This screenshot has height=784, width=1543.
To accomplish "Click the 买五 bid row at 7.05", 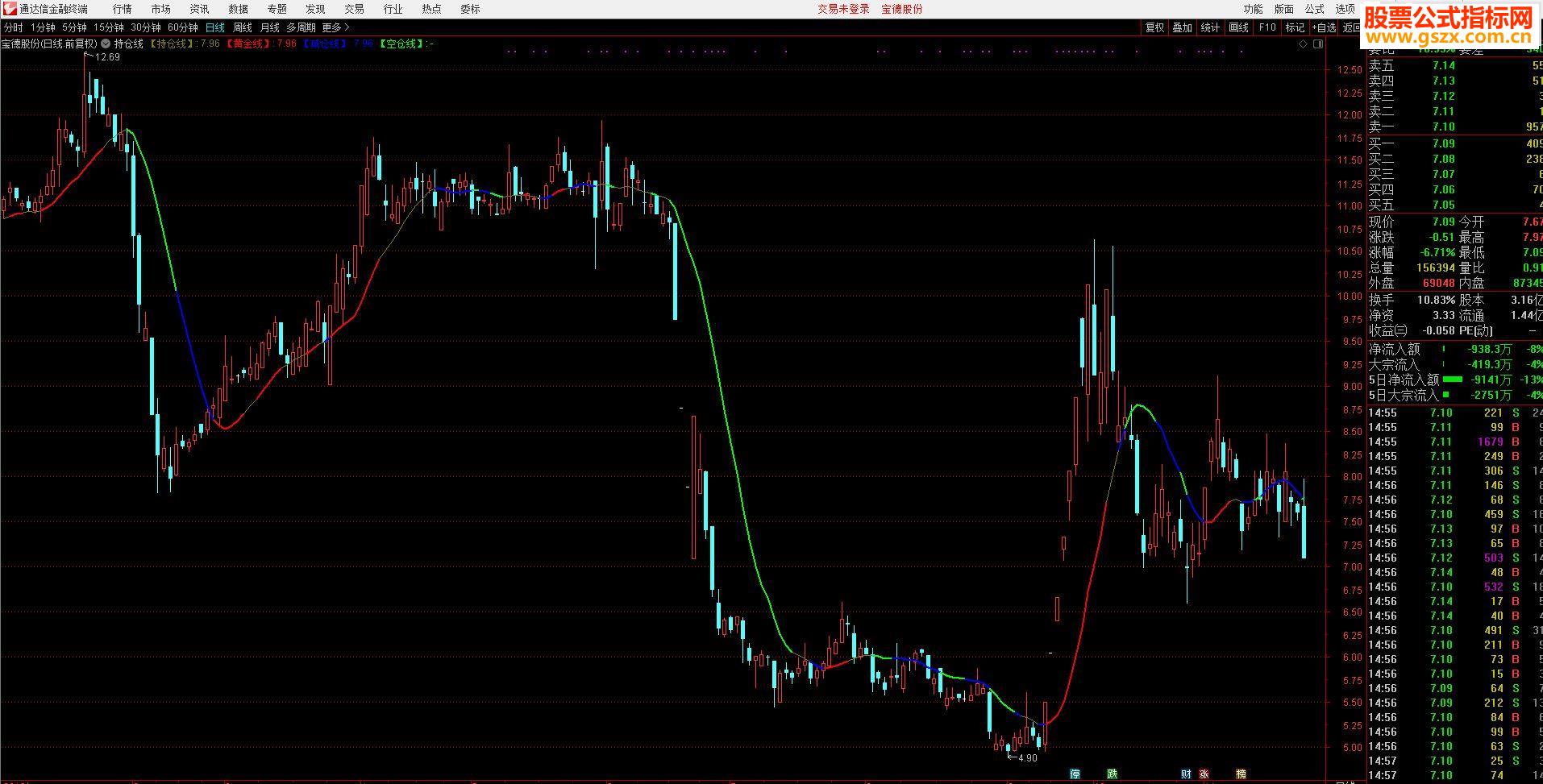I will coord(1455,205).
